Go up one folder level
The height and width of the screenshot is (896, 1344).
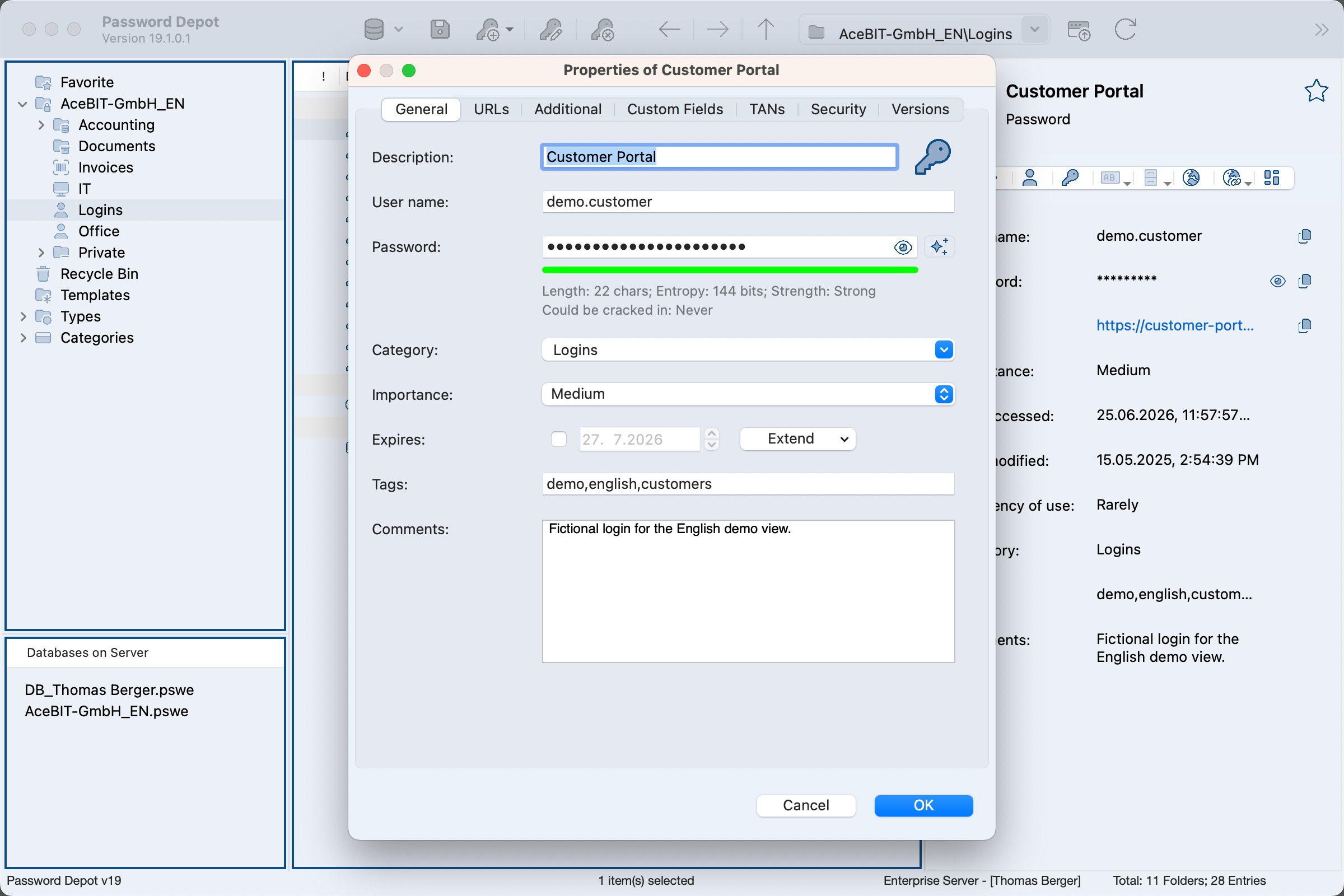click(766, 29)
